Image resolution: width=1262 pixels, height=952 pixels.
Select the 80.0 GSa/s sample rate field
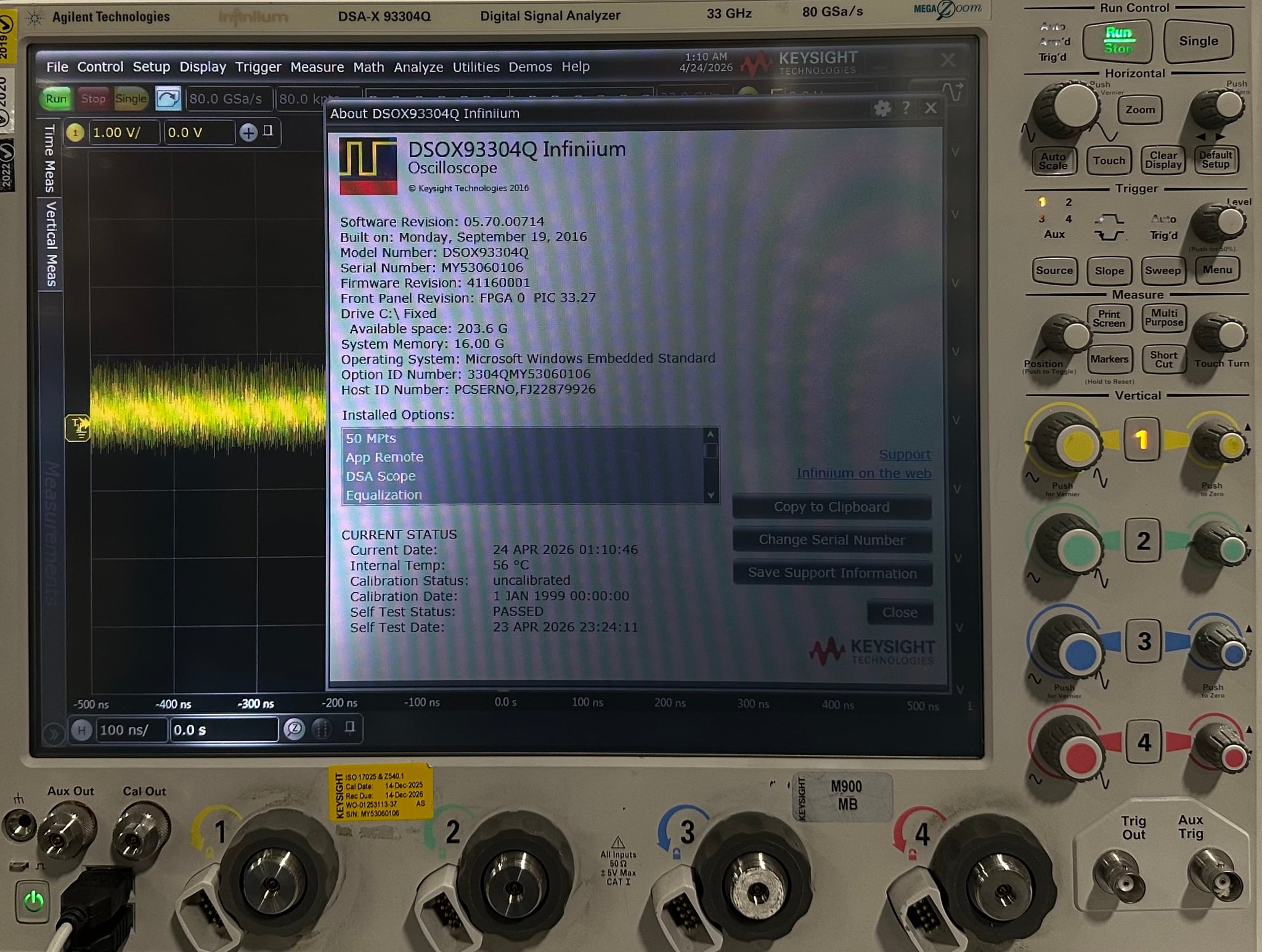pos(228,99)
